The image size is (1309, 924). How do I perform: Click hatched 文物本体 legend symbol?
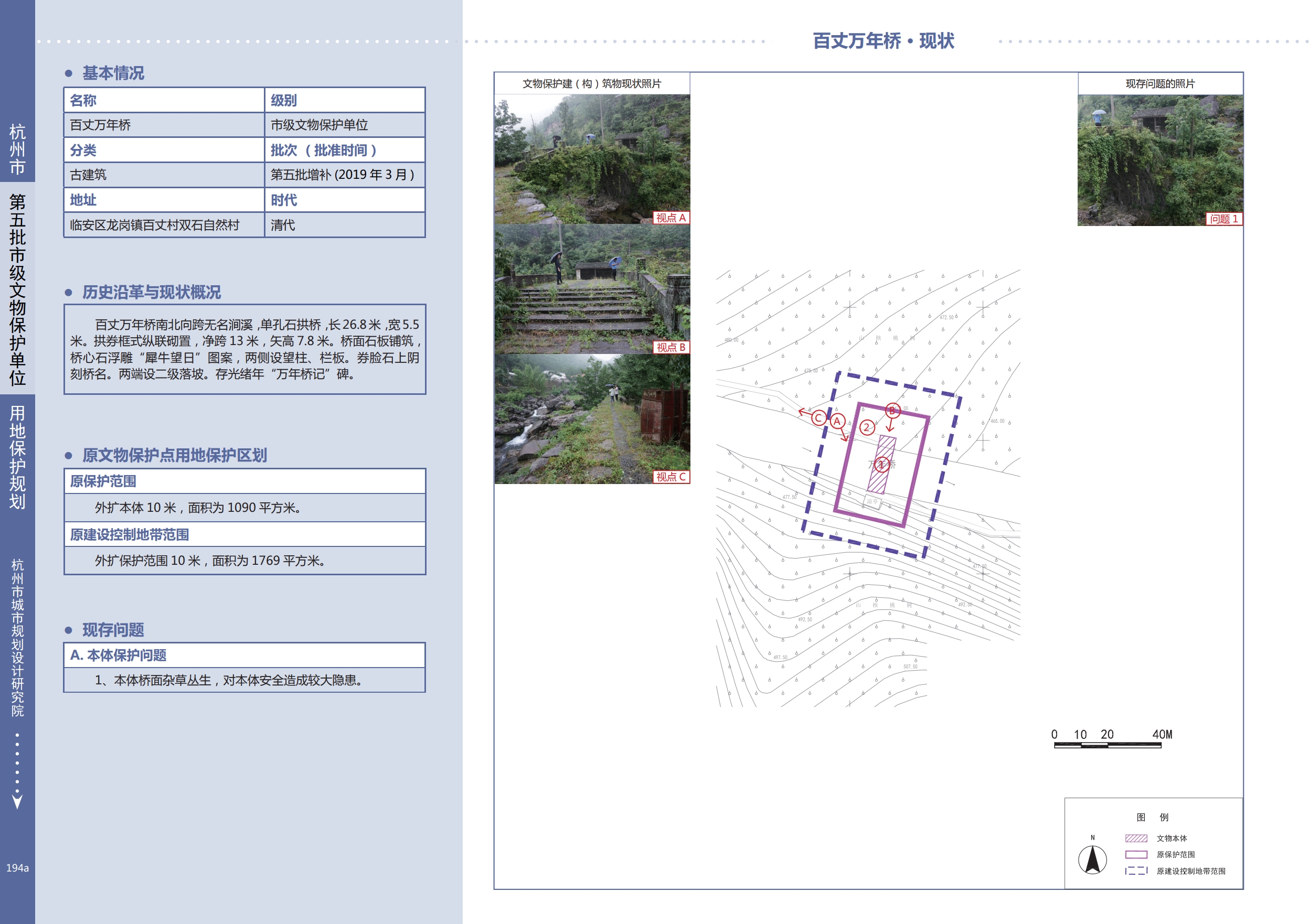coord(1136,838)
